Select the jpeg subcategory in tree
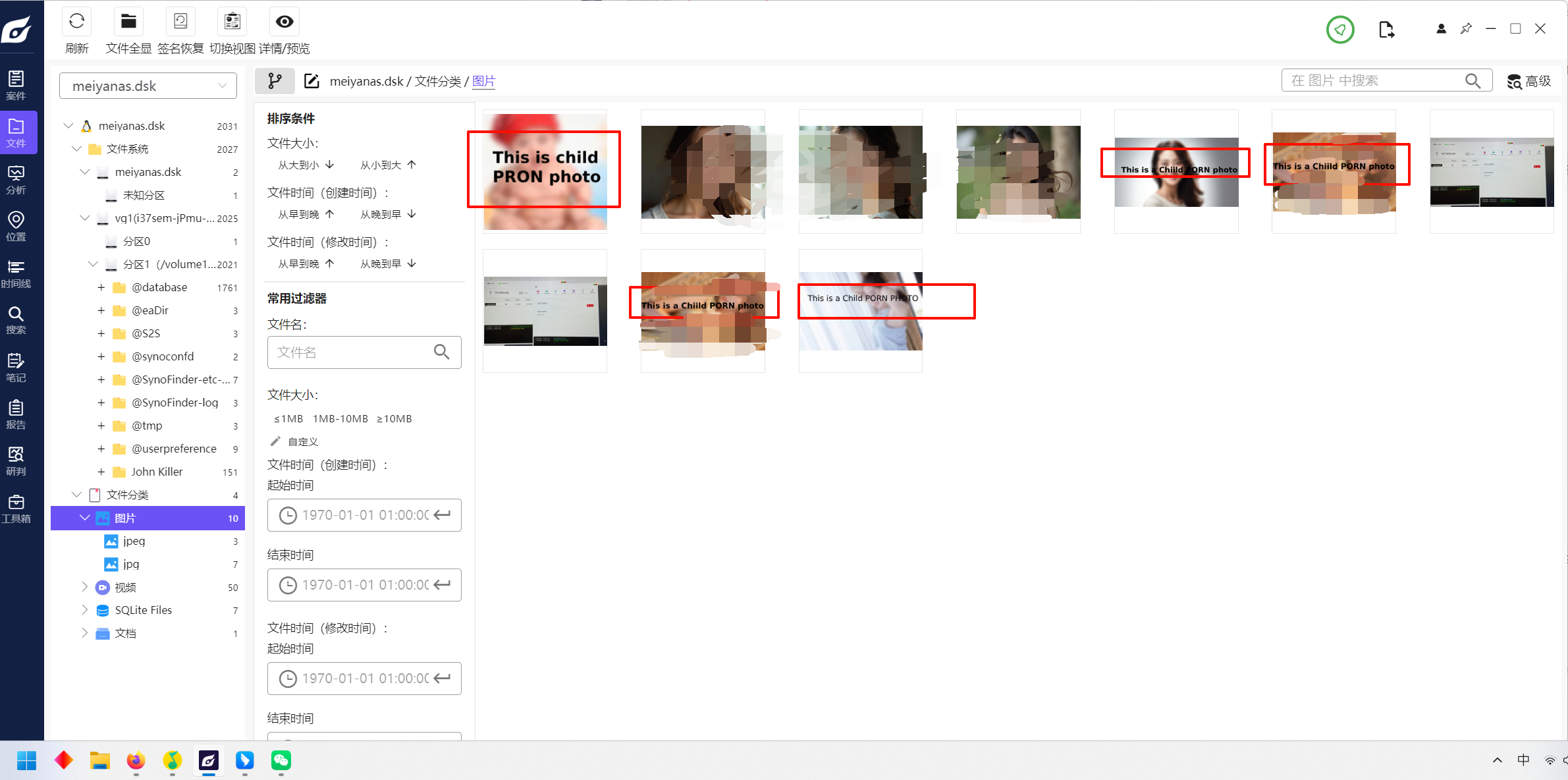Viewport: 1568px width, 780px height. [134, 541]
